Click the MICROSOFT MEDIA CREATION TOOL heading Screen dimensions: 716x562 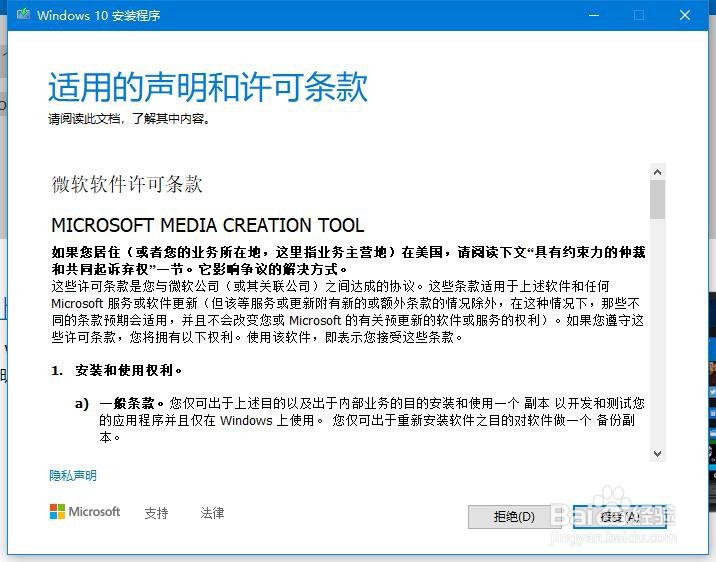coord(208,225)
